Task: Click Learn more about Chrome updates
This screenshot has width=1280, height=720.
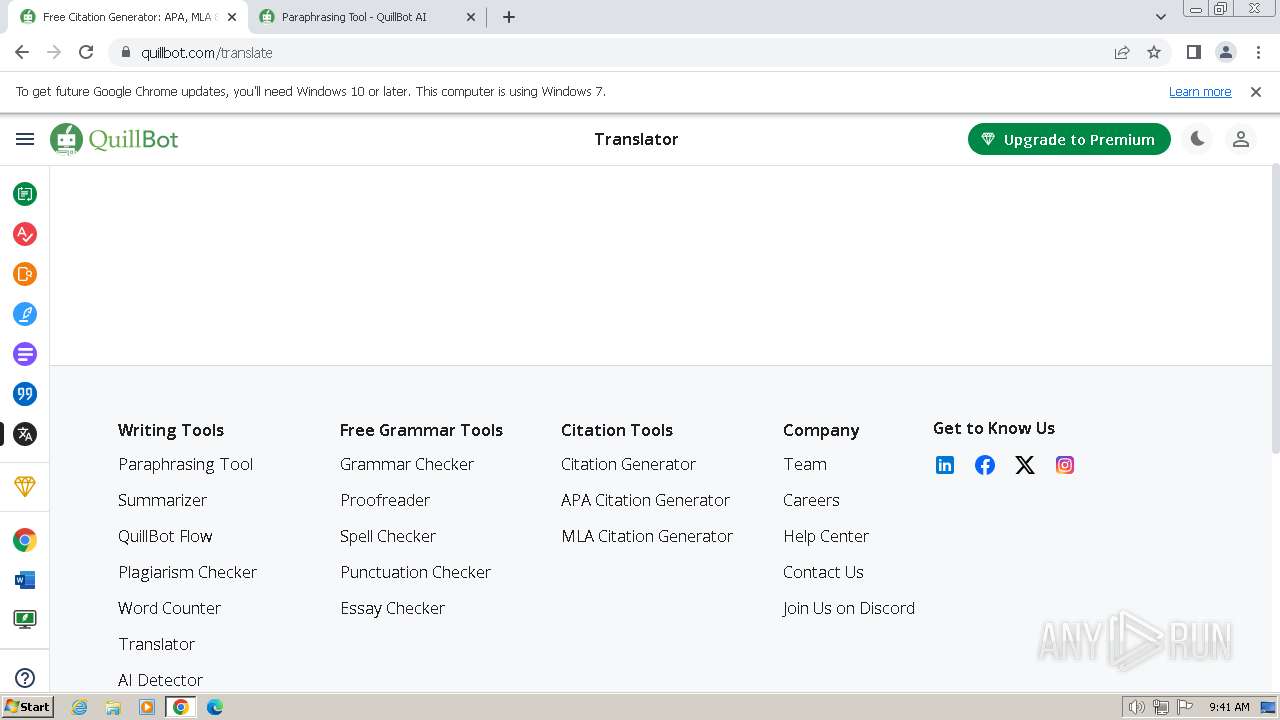Action: pyautogui.click(x=1200, y=91)
